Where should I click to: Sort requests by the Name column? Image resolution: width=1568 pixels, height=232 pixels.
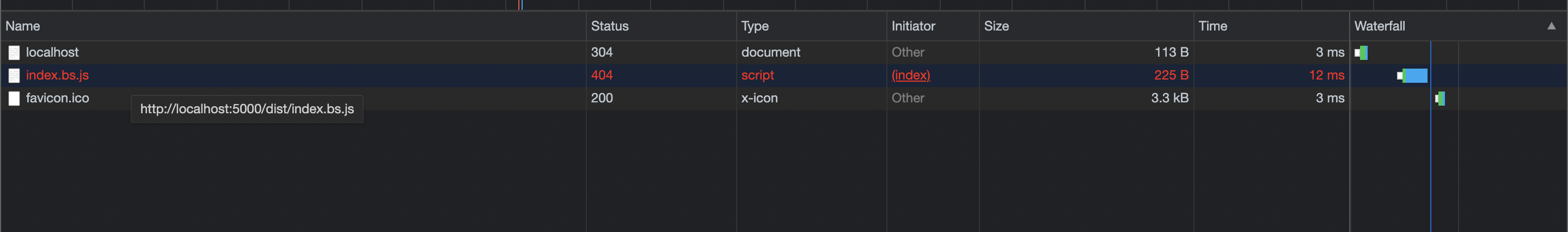pos(293,26)
